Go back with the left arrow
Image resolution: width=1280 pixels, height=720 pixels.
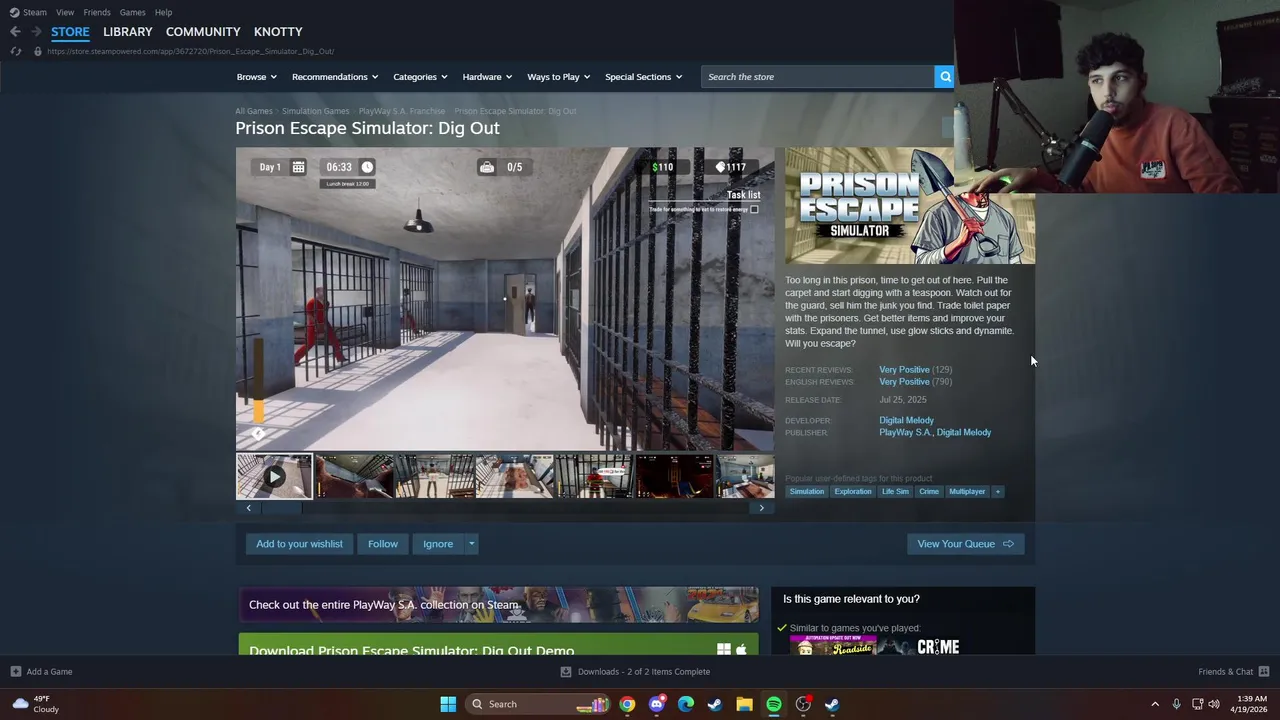tap(15, 32)
